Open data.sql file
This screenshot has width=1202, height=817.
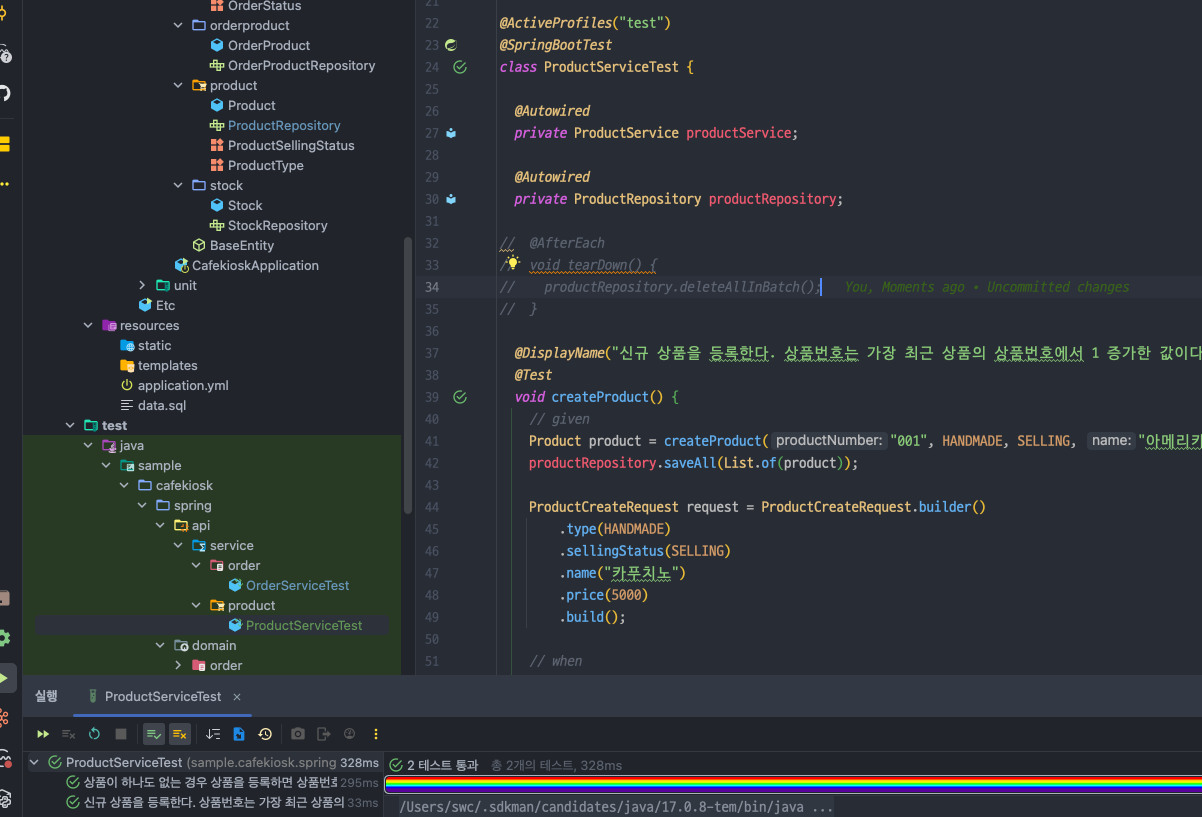[161, 405]
